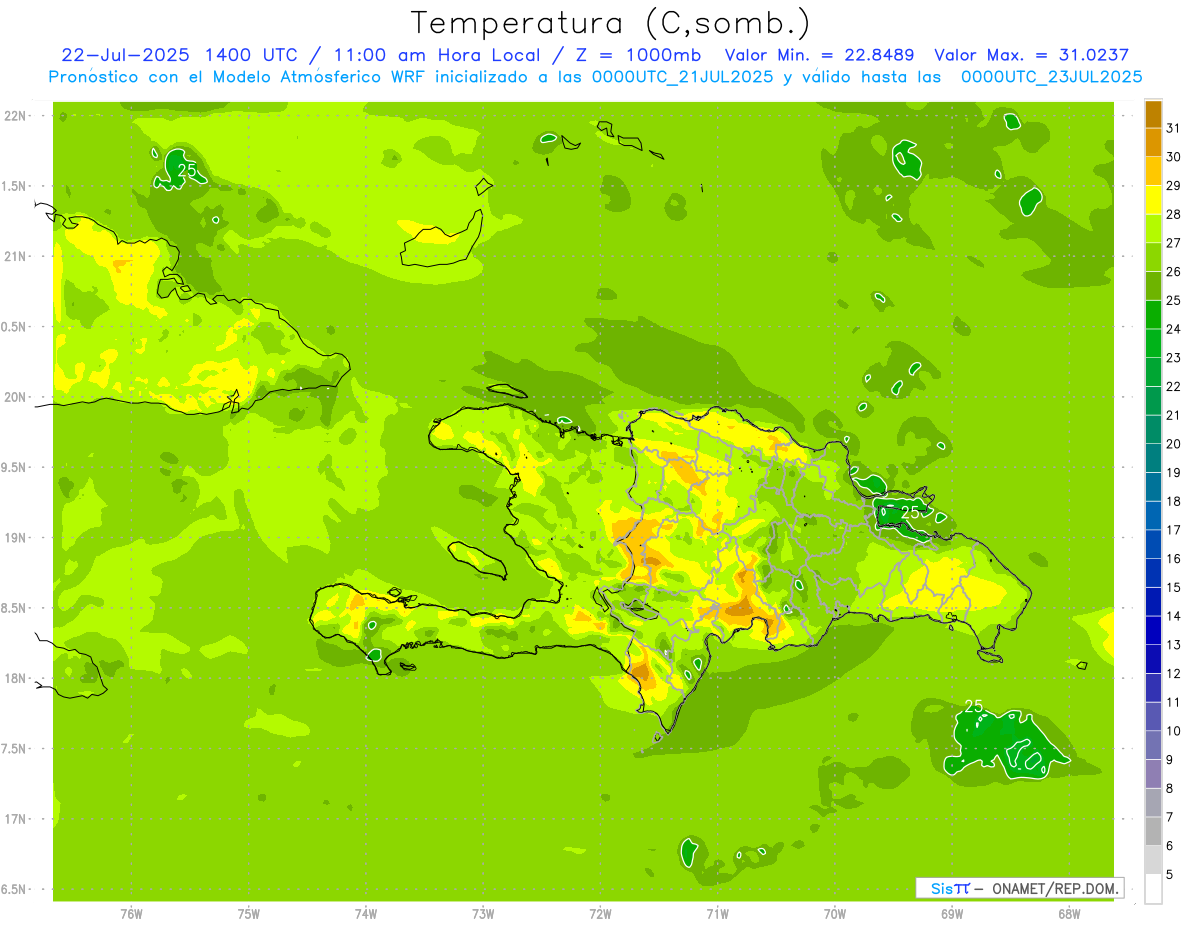Click the "76W" longitude axis label

[x=131, y=913]
